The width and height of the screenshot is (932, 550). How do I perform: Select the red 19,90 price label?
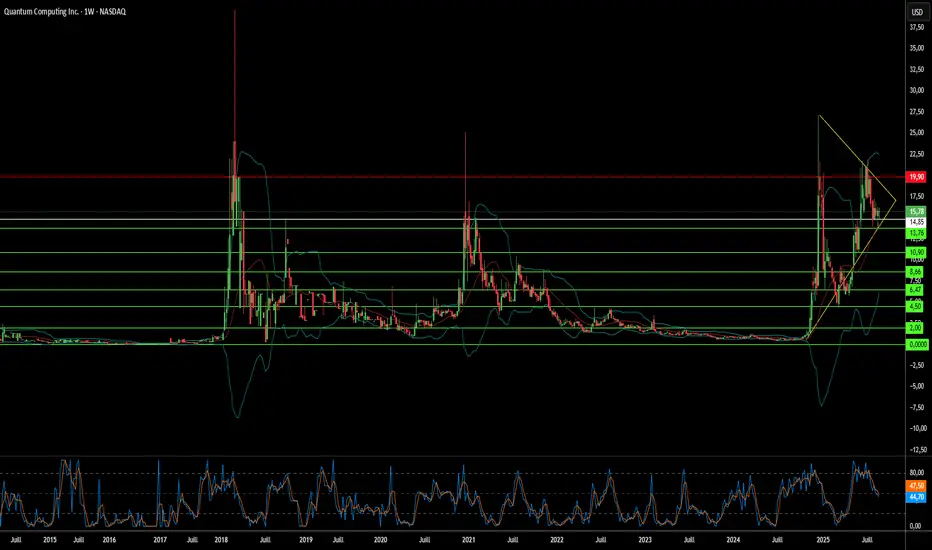pos(917,177)
